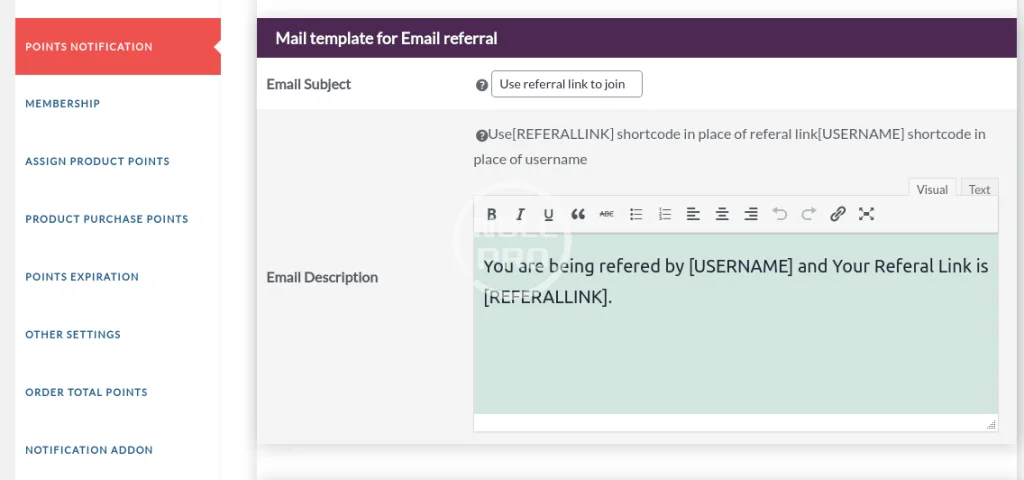Center align the email text
1024x480 pixels.
pyautogui.click(x=722, y=214)
